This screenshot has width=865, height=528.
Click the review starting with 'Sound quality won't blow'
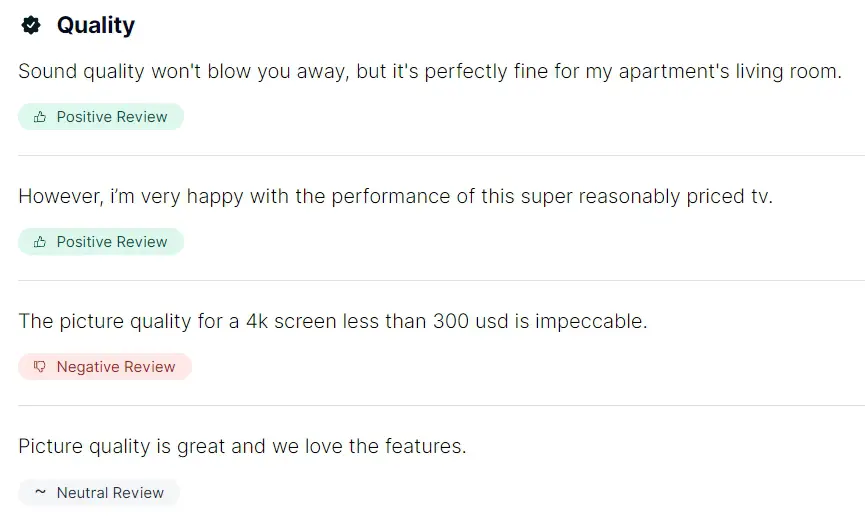tap(430, 72)
